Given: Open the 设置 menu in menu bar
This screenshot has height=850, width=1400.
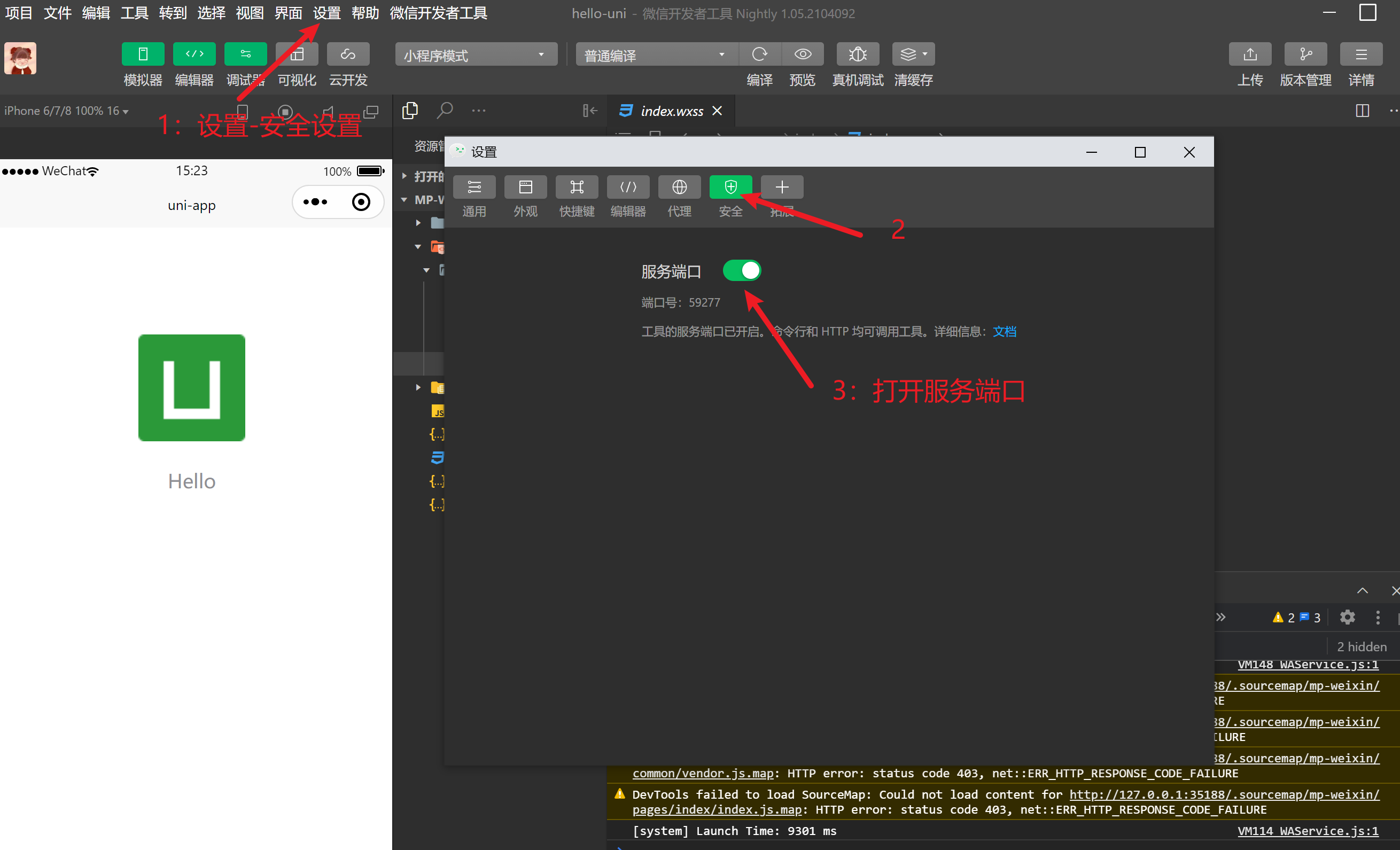Looking at the screenshot, I should click(x=326, y=13).
